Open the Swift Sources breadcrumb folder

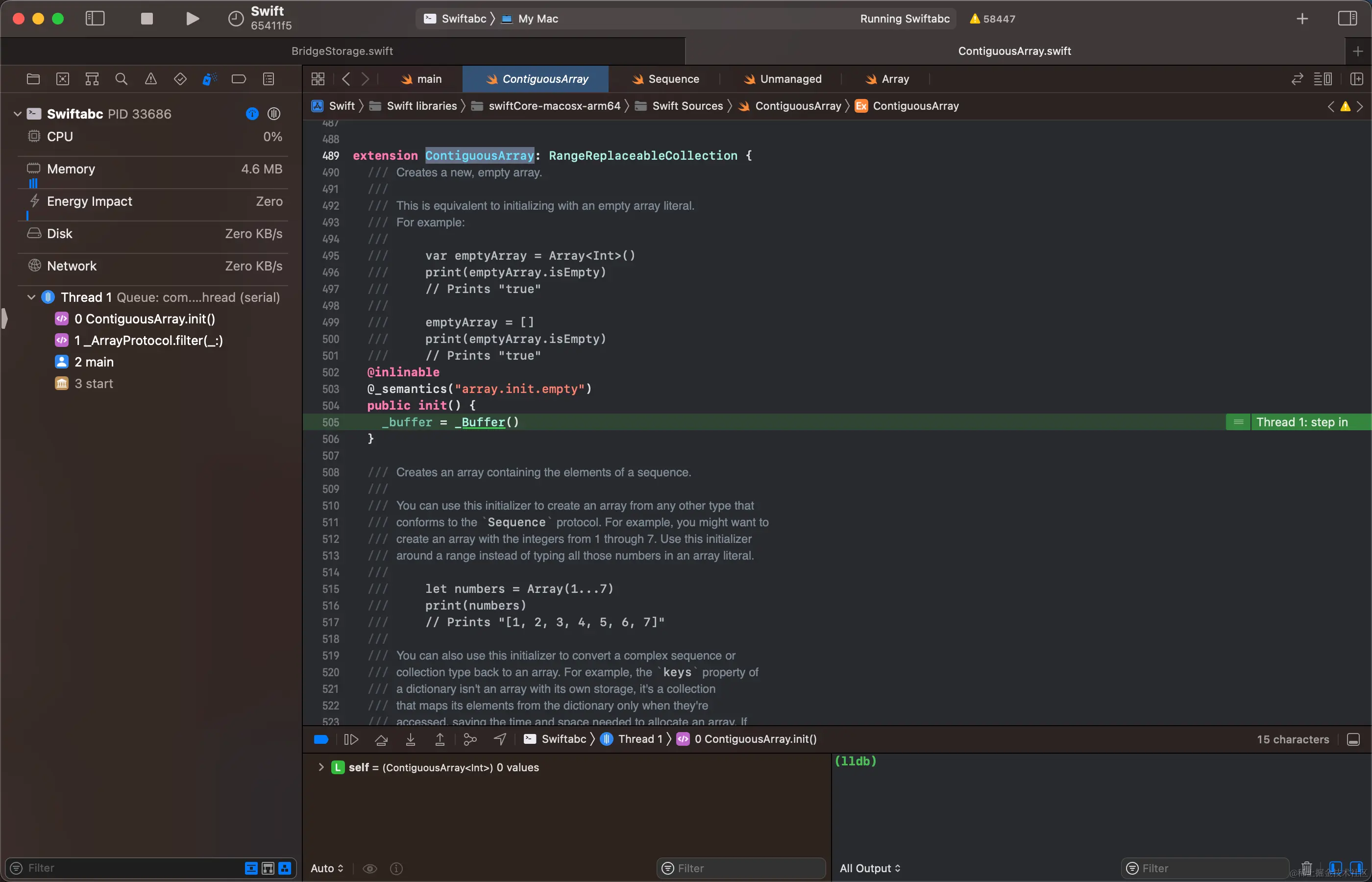click(679, 106)
